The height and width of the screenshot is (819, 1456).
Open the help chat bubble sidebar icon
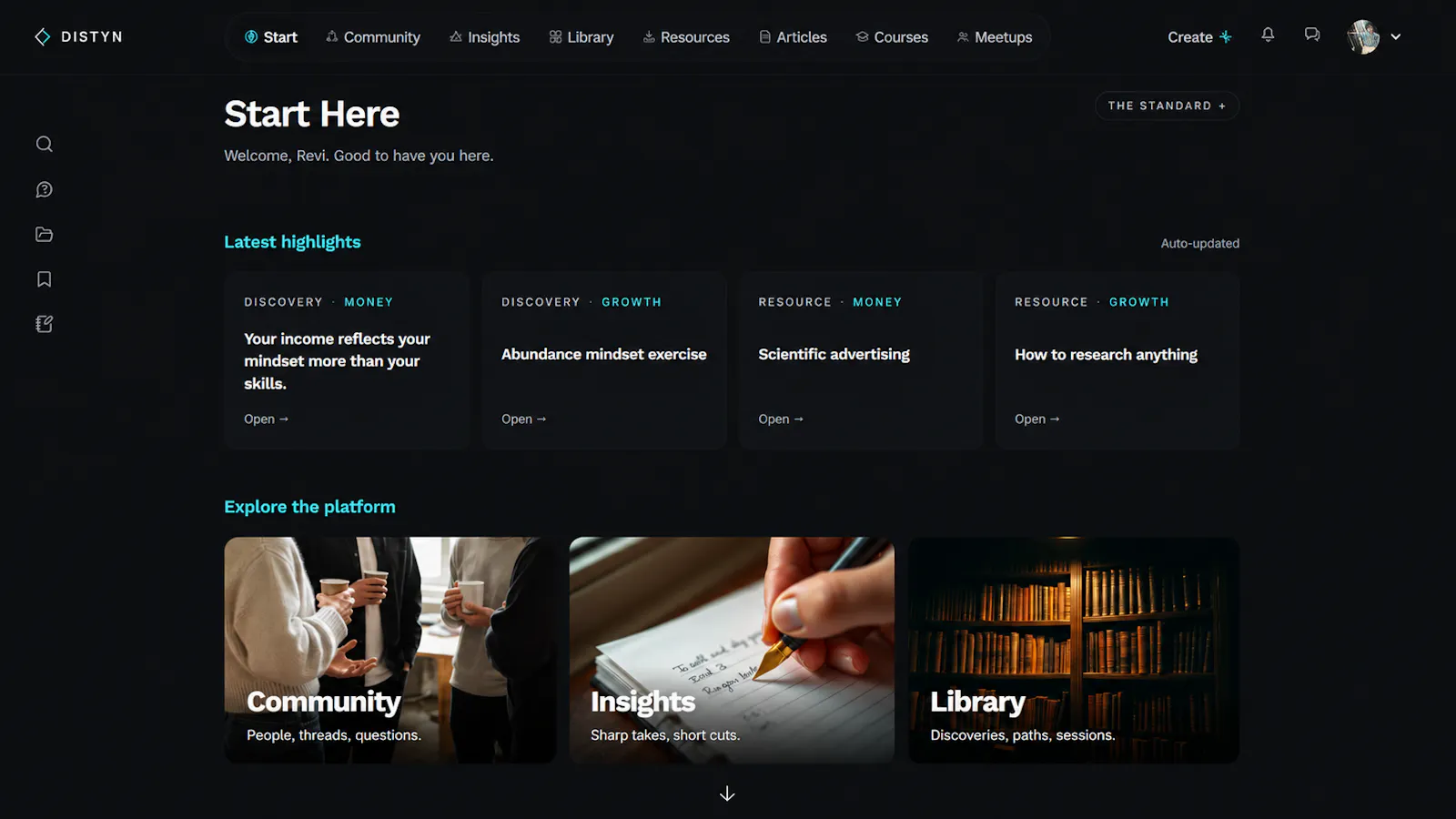[x=44, y=189]
